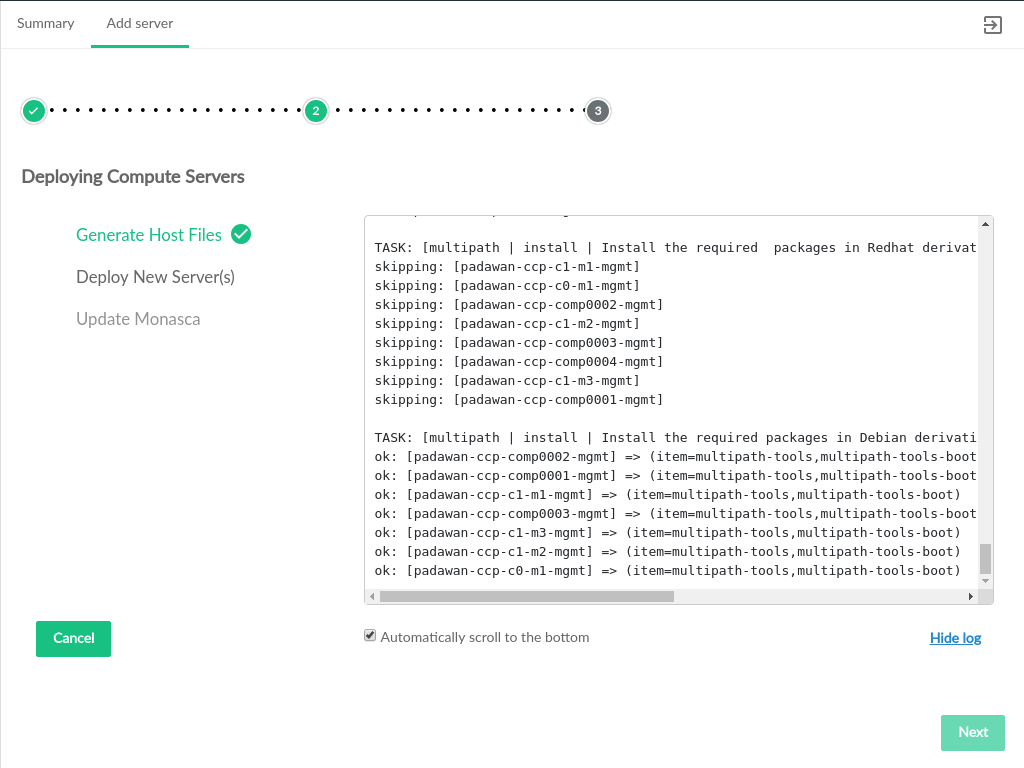Click the horizontal scrollbar thumb in log
Screen dimensions: 1024x768
(x=527, y=596)
